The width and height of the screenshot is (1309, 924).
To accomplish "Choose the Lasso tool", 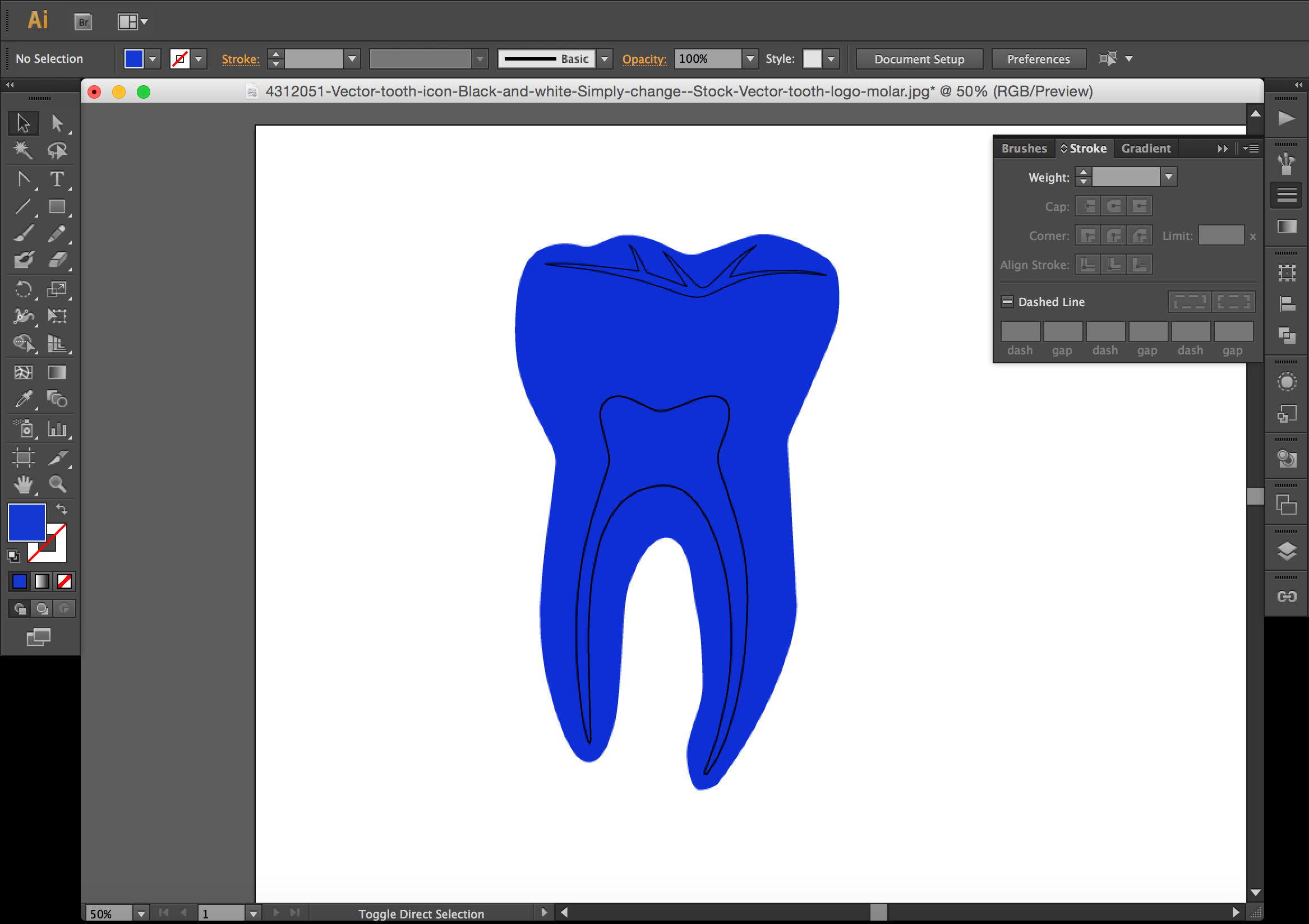I will [57, 150].
